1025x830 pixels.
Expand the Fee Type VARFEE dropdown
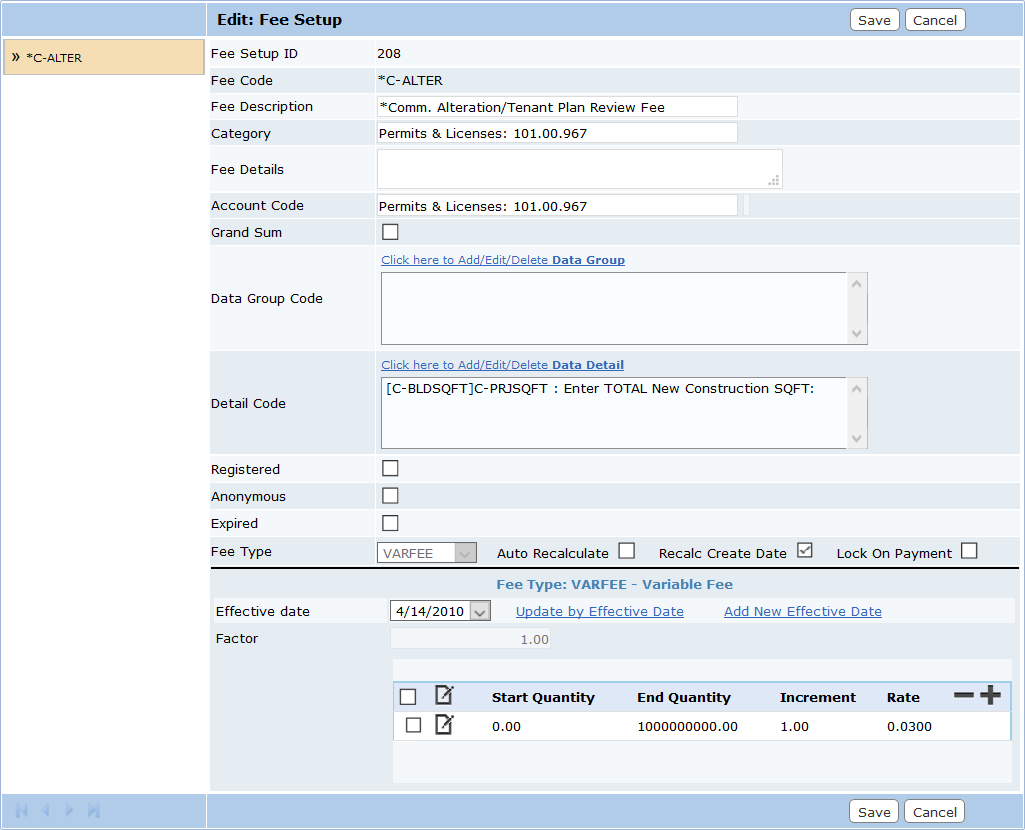coord(465,553)
